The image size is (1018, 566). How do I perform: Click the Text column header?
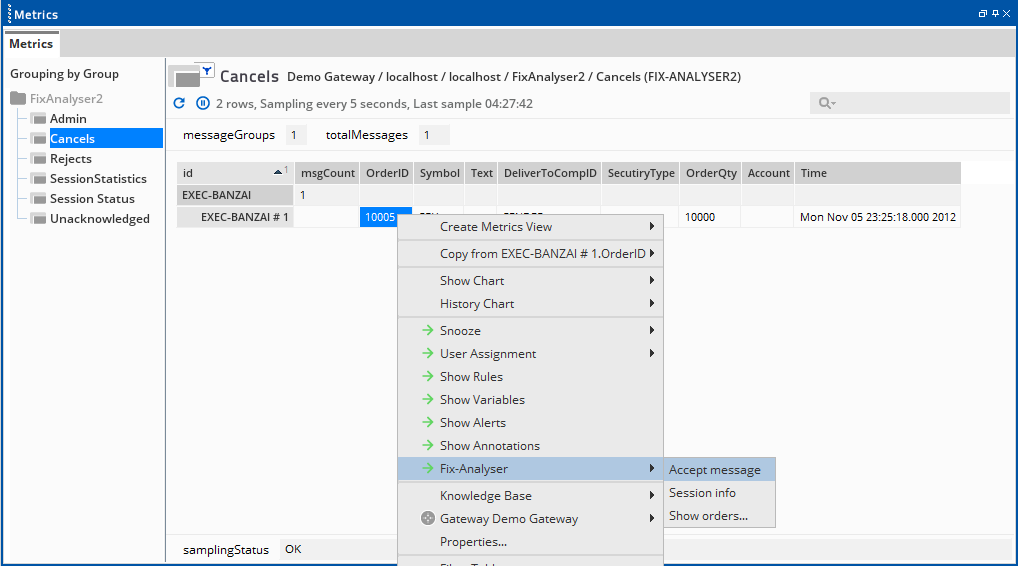point(482,173)
